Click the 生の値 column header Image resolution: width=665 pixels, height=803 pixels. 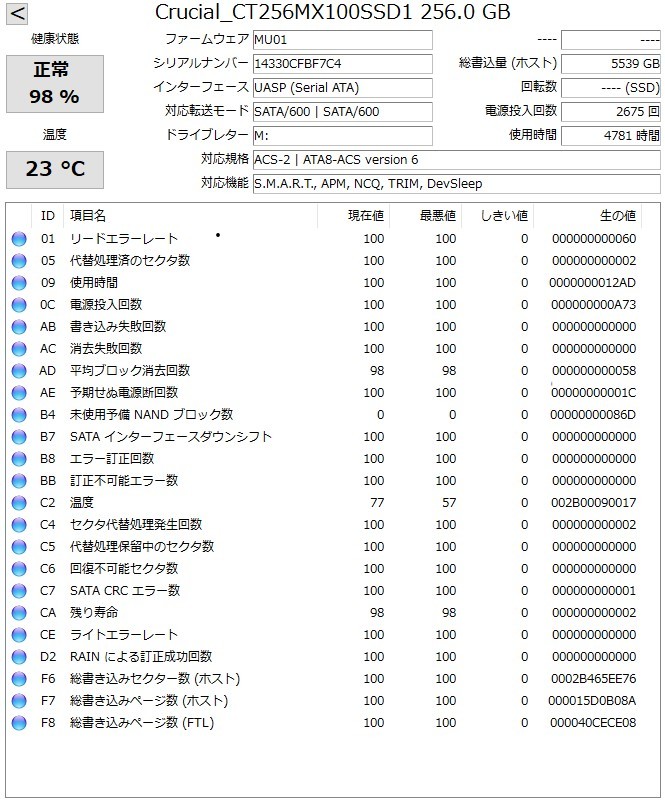click(588, 216)
